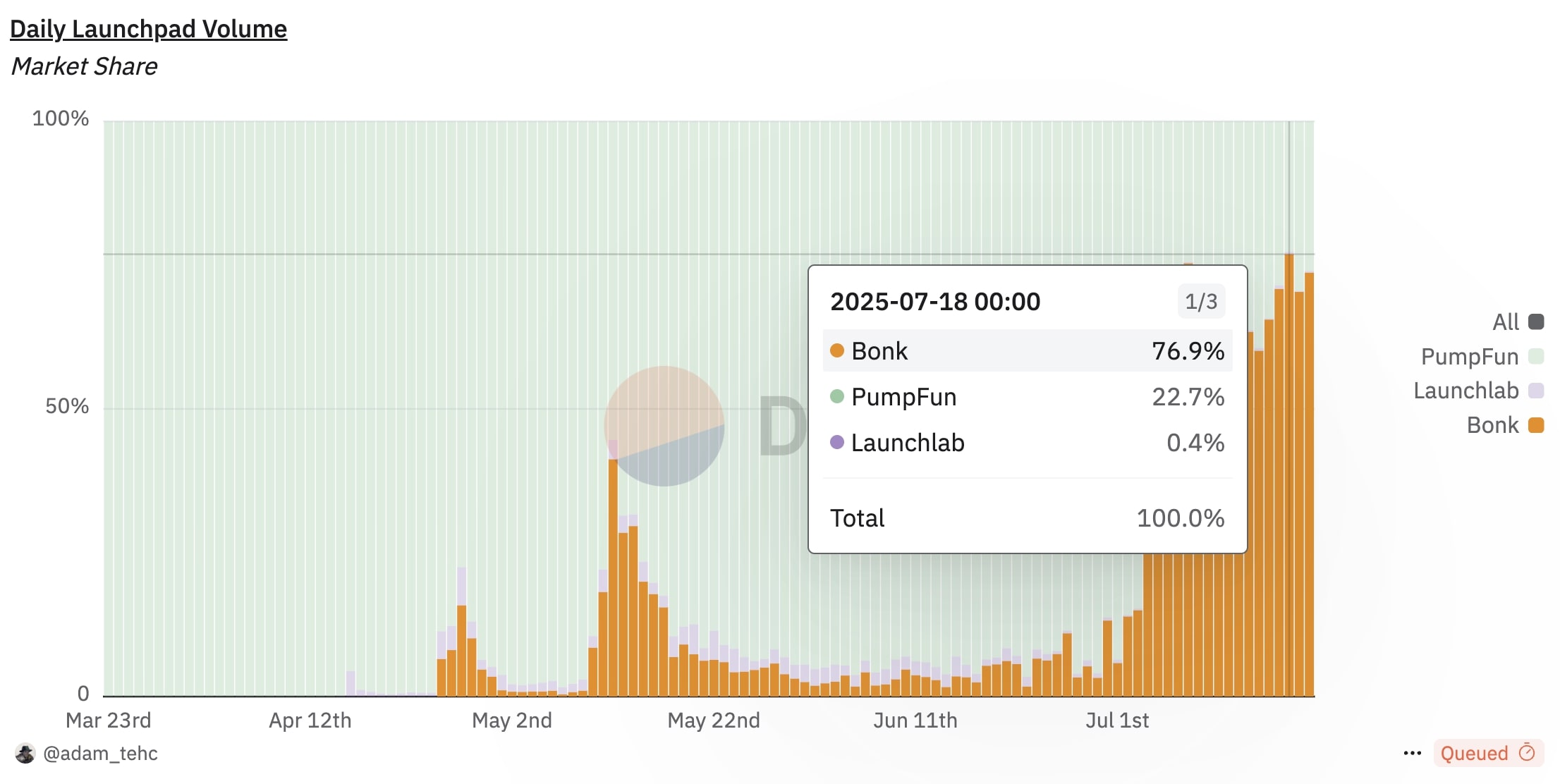Click the 50% y-axis label
Image resolution: width=1560 pixels, height=784 pixels.
point(67,406)
